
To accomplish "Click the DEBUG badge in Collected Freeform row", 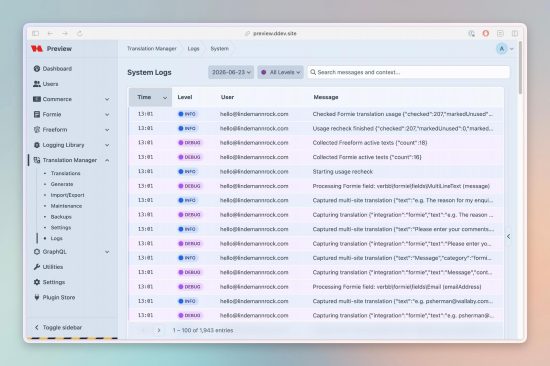I will [190, 143].
